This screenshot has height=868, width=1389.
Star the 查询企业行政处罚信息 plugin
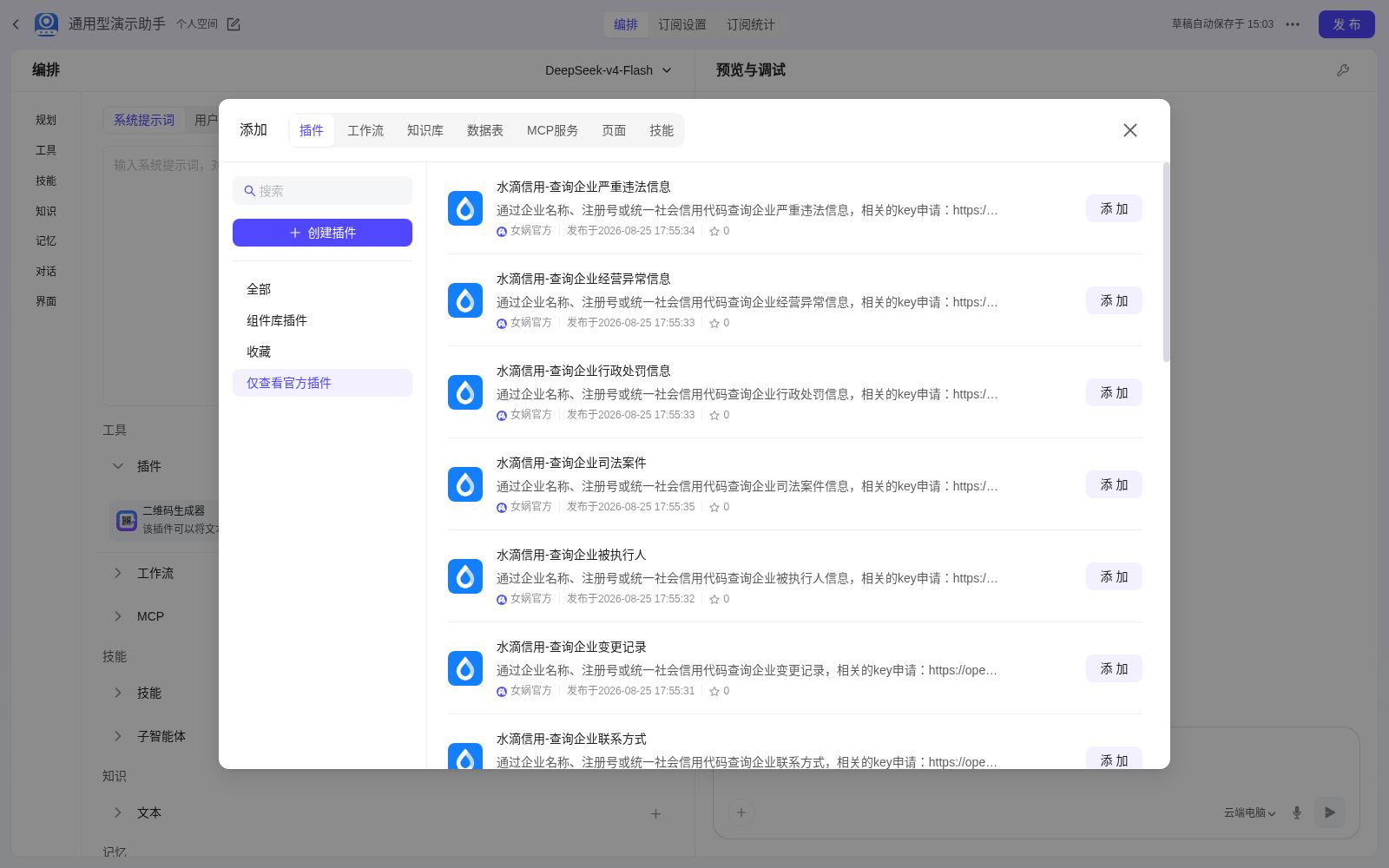click(x=714, y=415)
